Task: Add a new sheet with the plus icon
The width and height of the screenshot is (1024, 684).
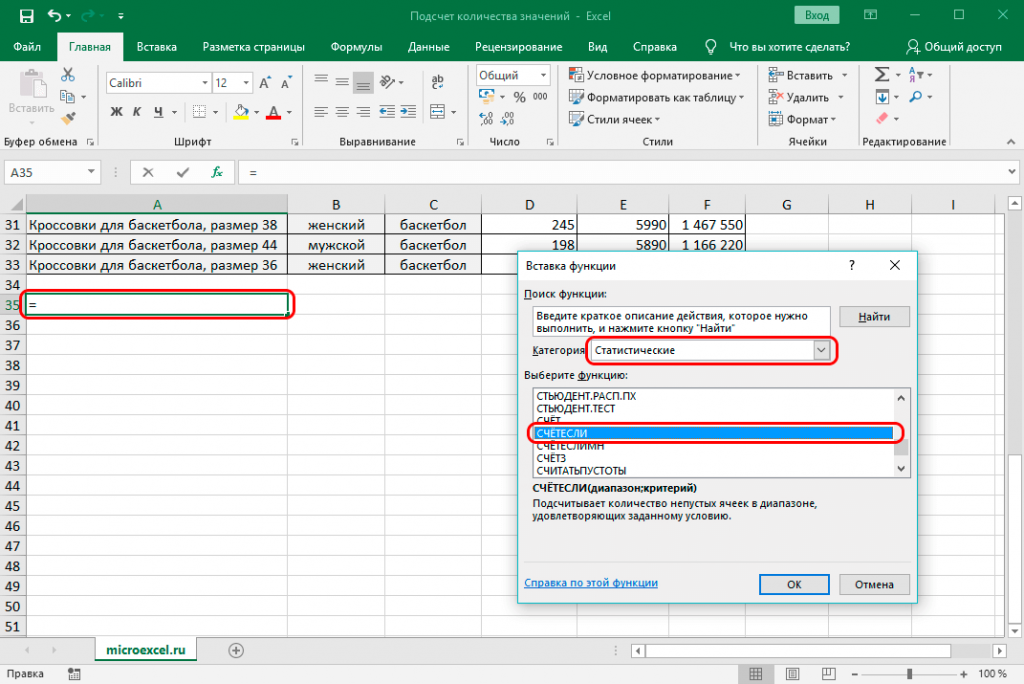Action: click(236, 649)
